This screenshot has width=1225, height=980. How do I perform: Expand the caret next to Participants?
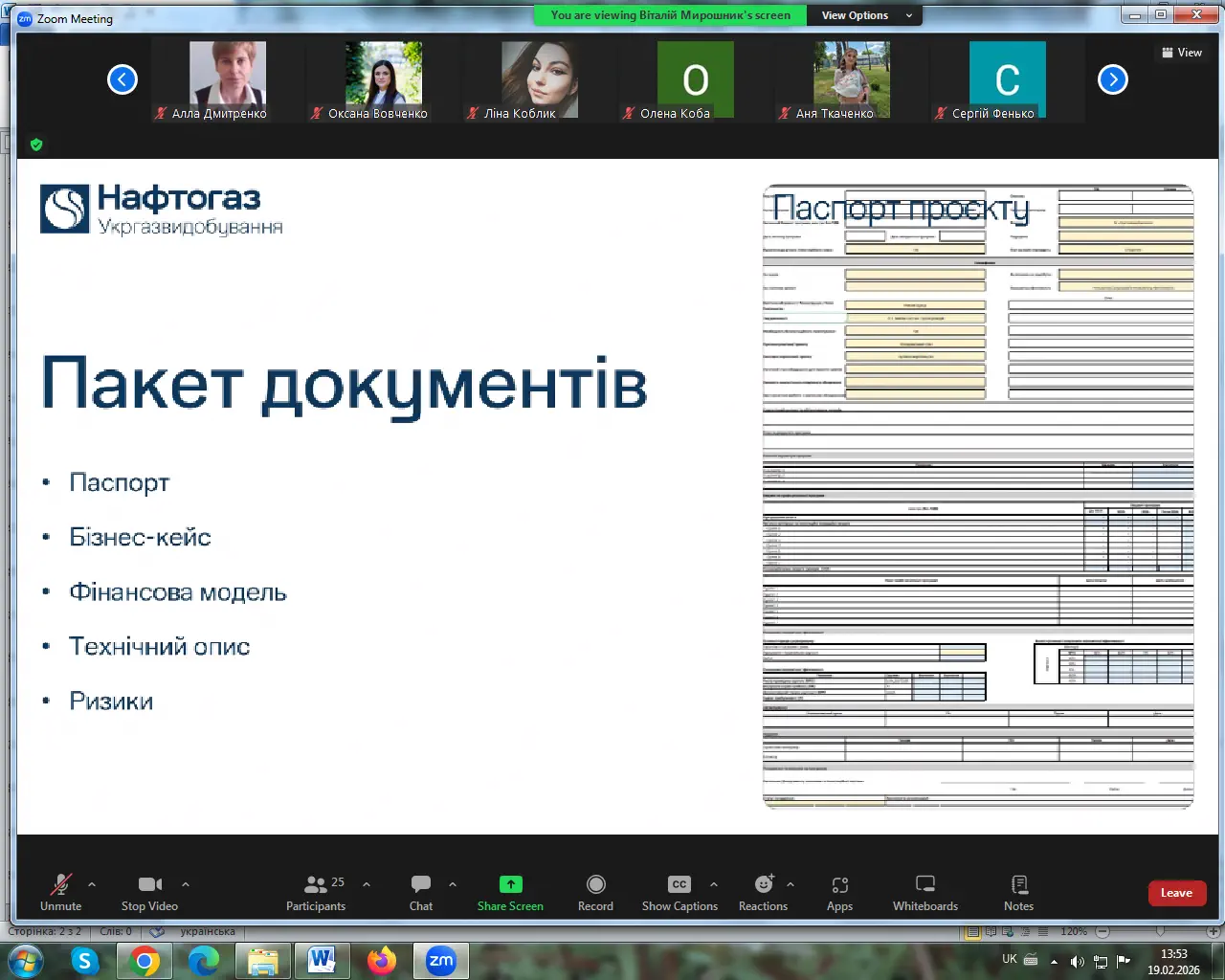tap(367, 884)
